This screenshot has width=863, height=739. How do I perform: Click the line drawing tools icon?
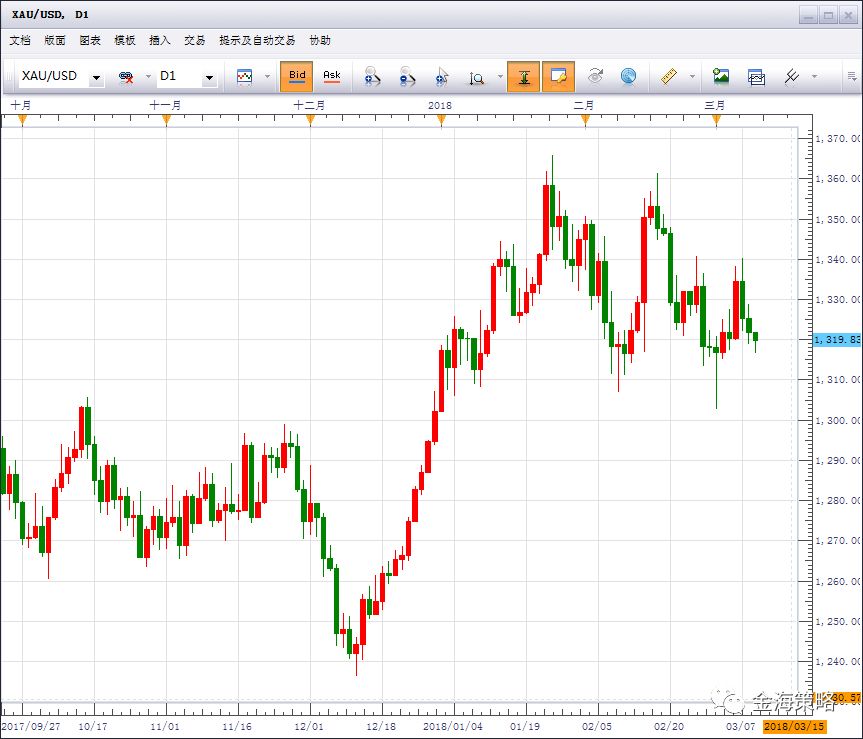tap(791, 77)
